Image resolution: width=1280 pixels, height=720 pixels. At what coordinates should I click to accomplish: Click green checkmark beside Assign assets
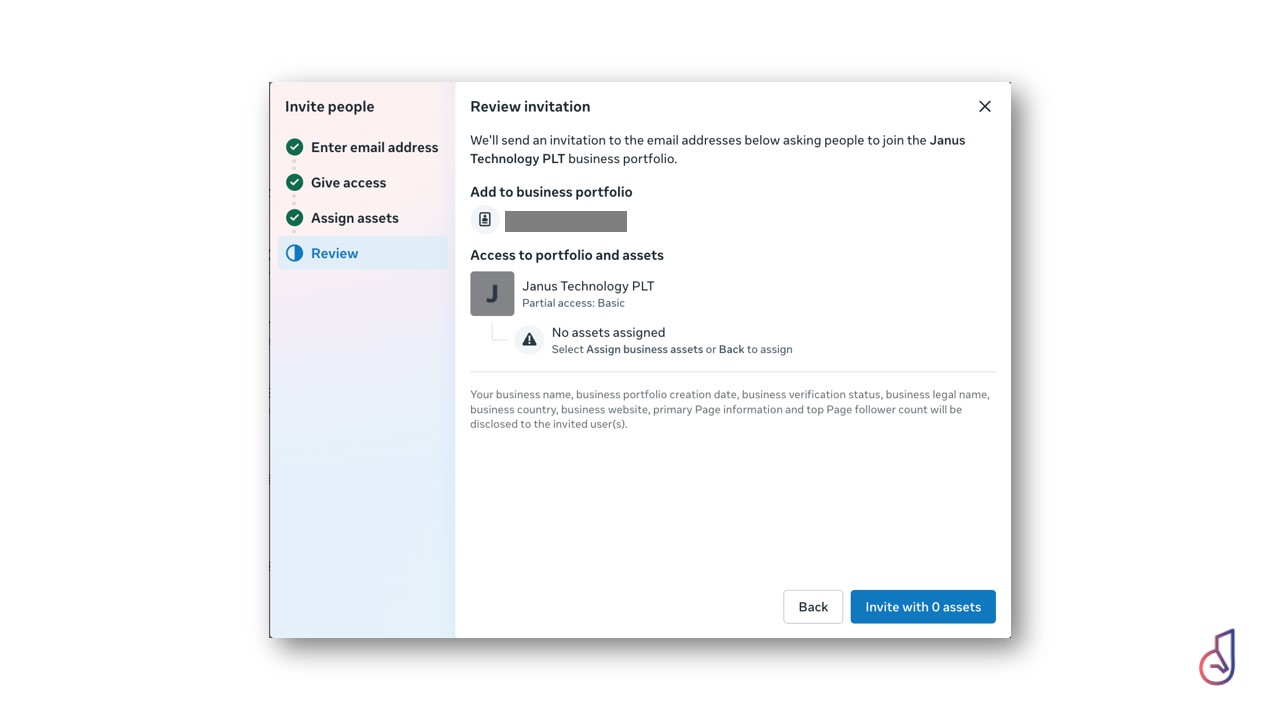click(x=294, y=217)
